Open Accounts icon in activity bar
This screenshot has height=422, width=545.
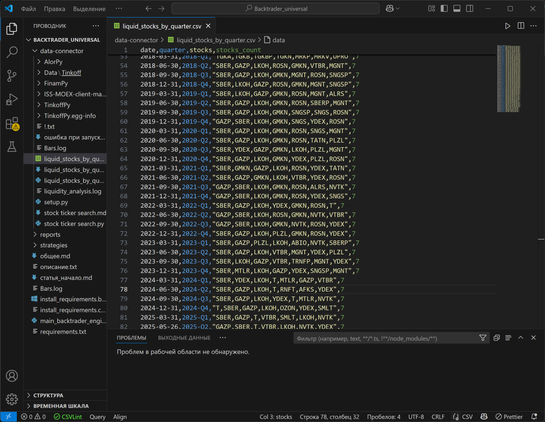point(12,376)
